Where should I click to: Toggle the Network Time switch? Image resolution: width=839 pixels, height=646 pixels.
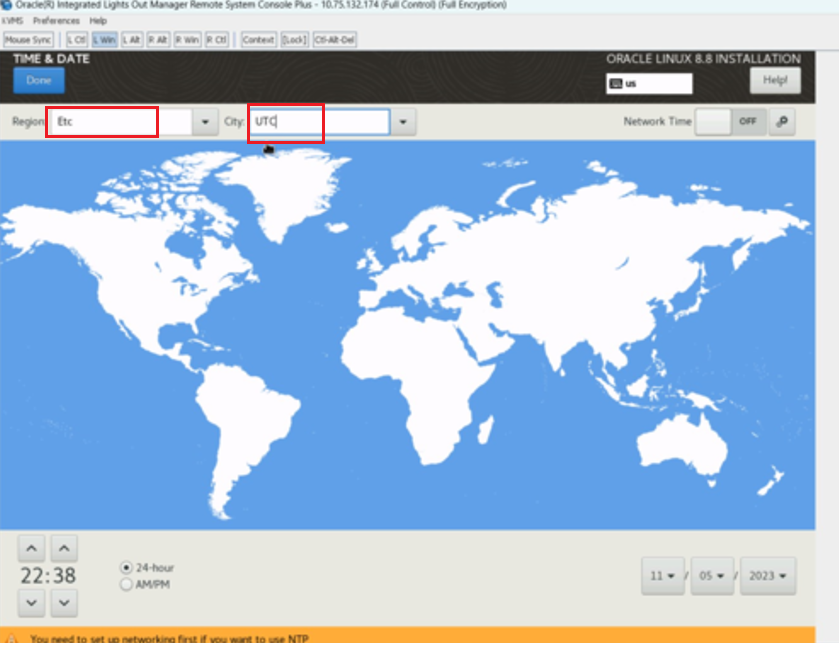730,121
